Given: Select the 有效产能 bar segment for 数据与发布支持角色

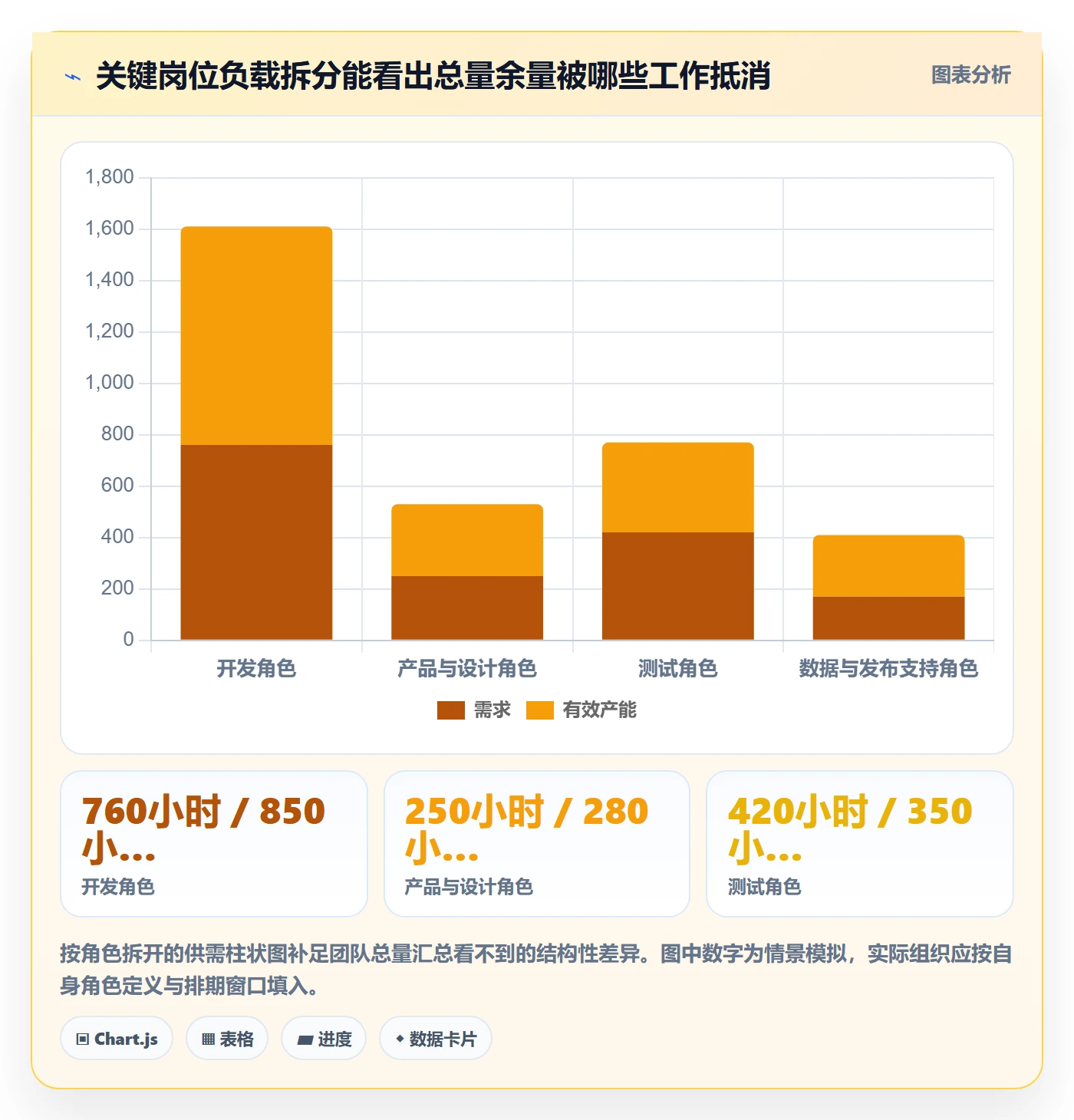Looking at the screenshot, I should 888,566.
